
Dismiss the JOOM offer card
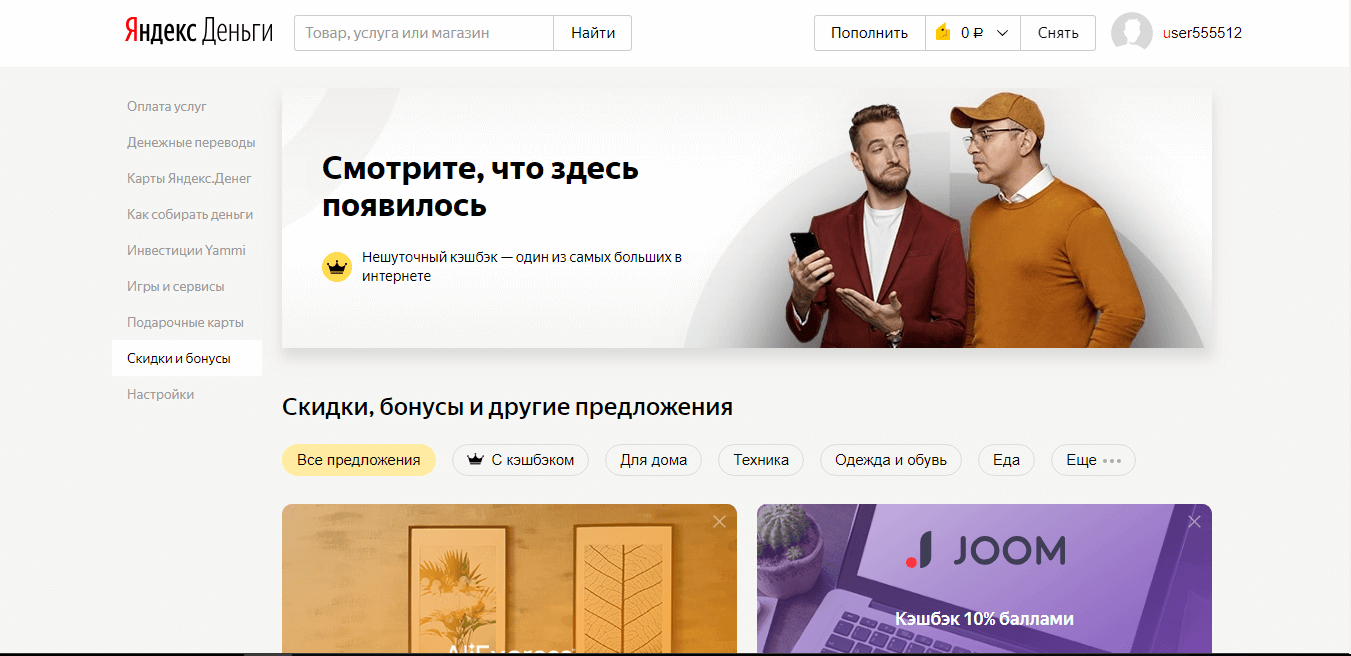click(1194, 521)
